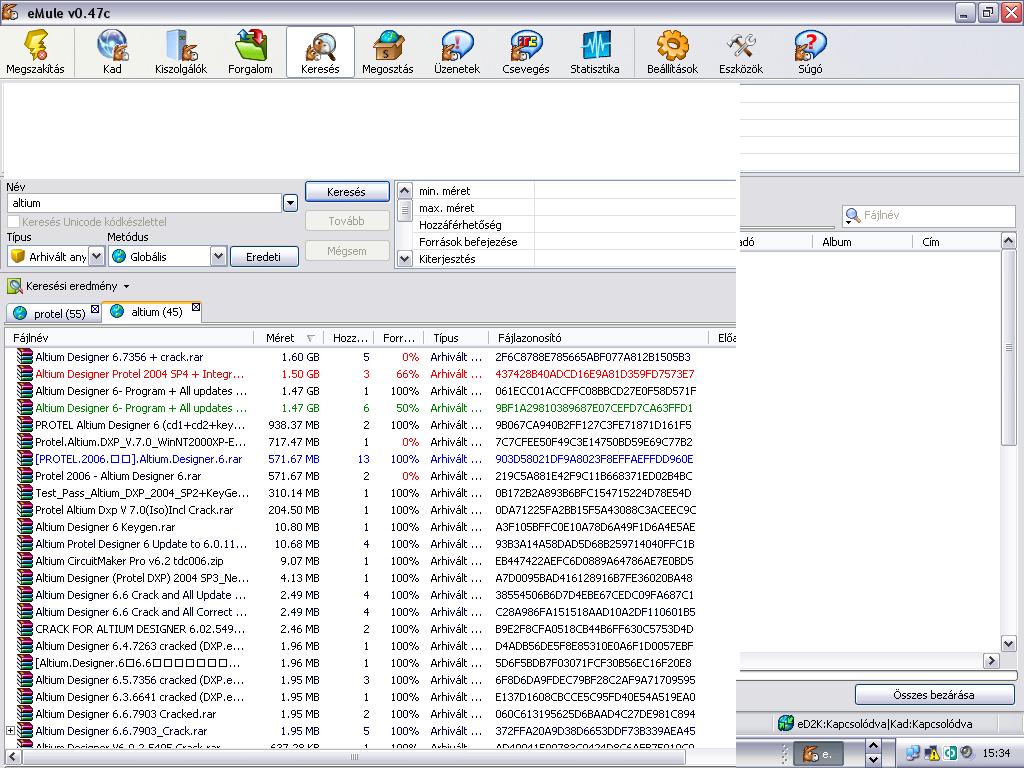1024x768 pixels.
Task: Click the yellow warning tray icon
Action: click(932, 754)
